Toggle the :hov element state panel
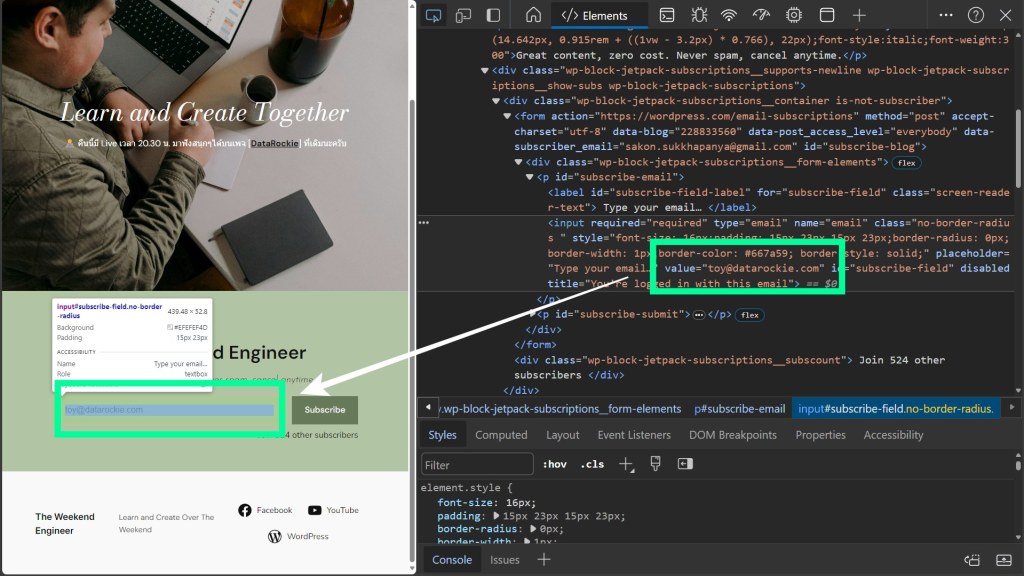Image resolution: width=1024 pixels, height=576 pixels. [554, 464]
